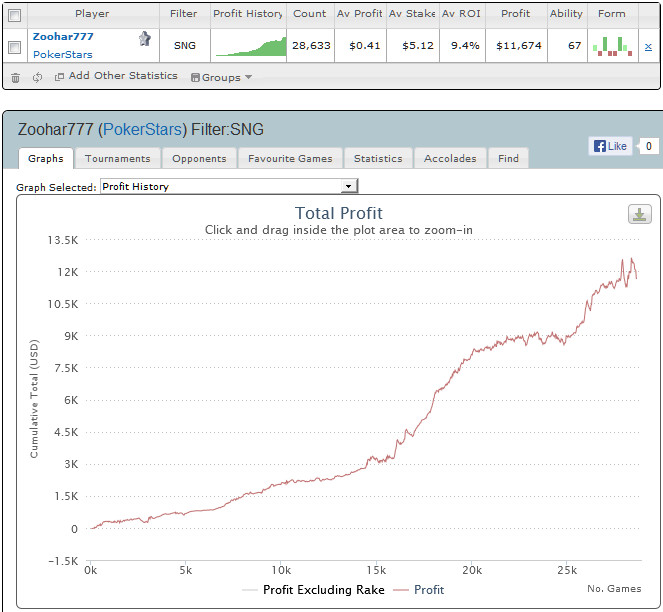Click the Facebook Like button
Viewport: 663px width, 612px height.
point(610,146)
